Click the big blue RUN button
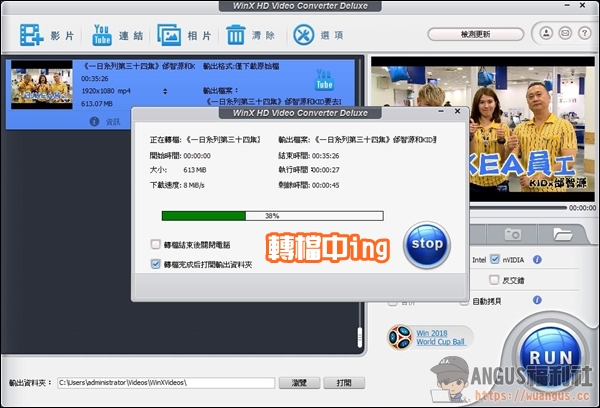This screenshot has width=600, height=408. coord(550,356)
